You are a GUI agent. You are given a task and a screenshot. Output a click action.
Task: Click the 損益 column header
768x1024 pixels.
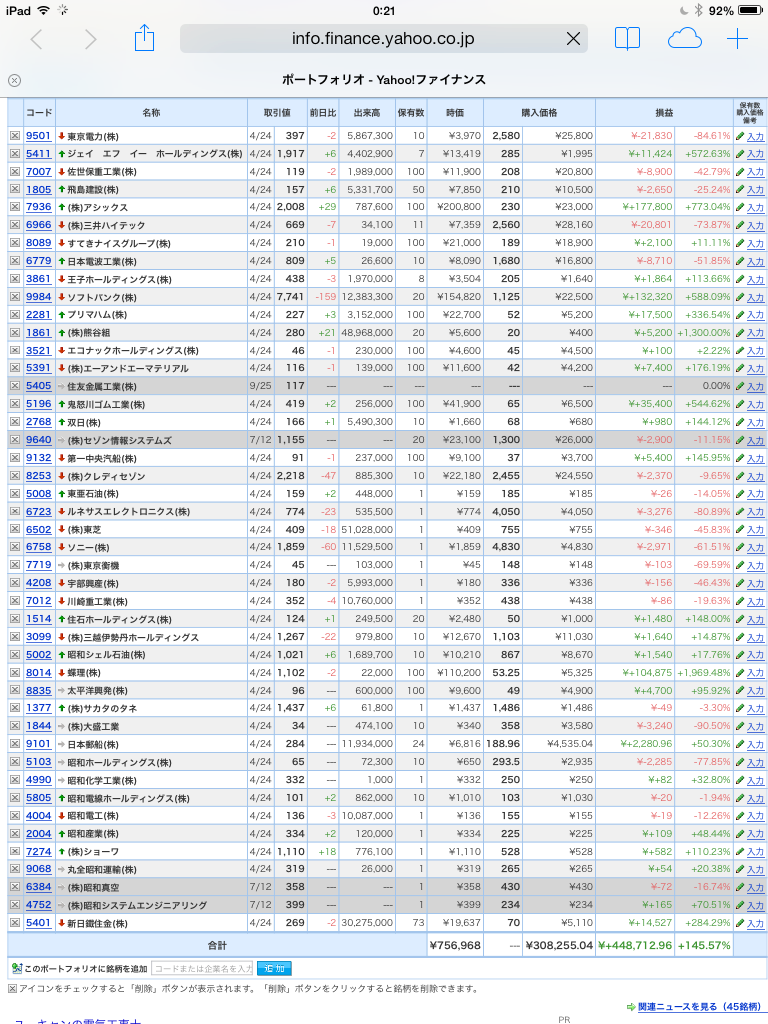(x=664, y=112)
